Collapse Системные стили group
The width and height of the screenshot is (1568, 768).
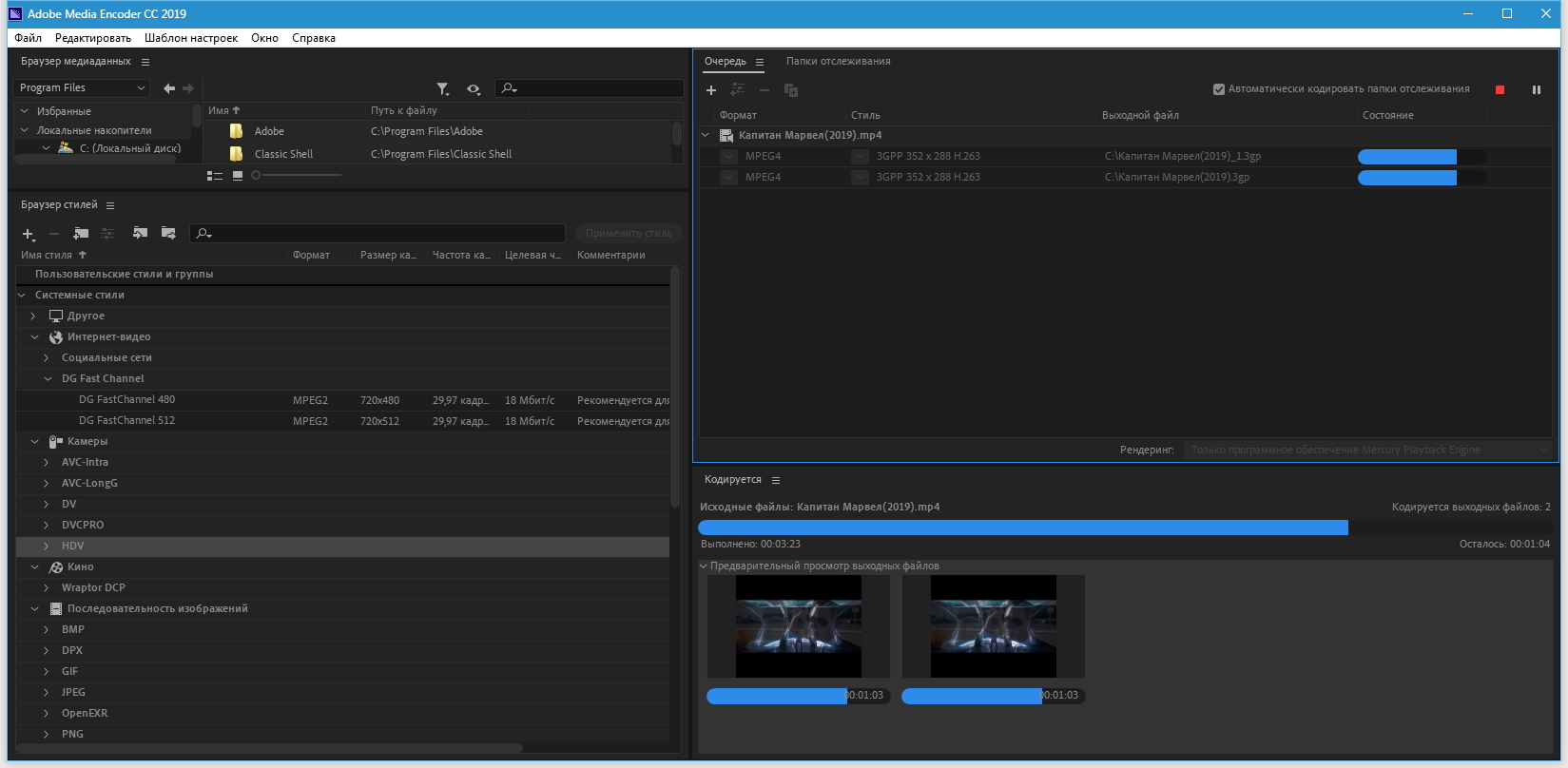tap(23, 296)
